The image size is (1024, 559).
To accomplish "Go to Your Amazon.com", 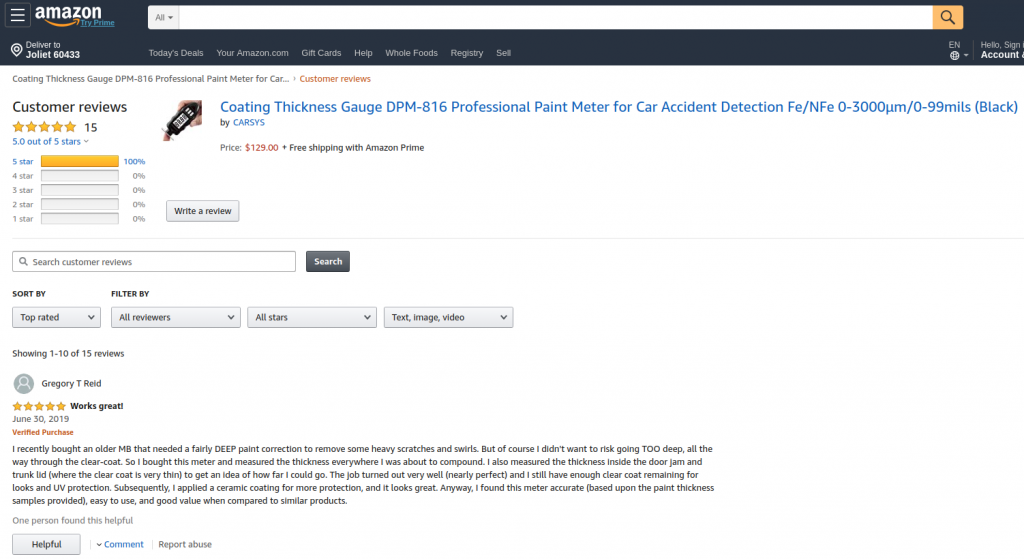I will click(x=252, y=53).
